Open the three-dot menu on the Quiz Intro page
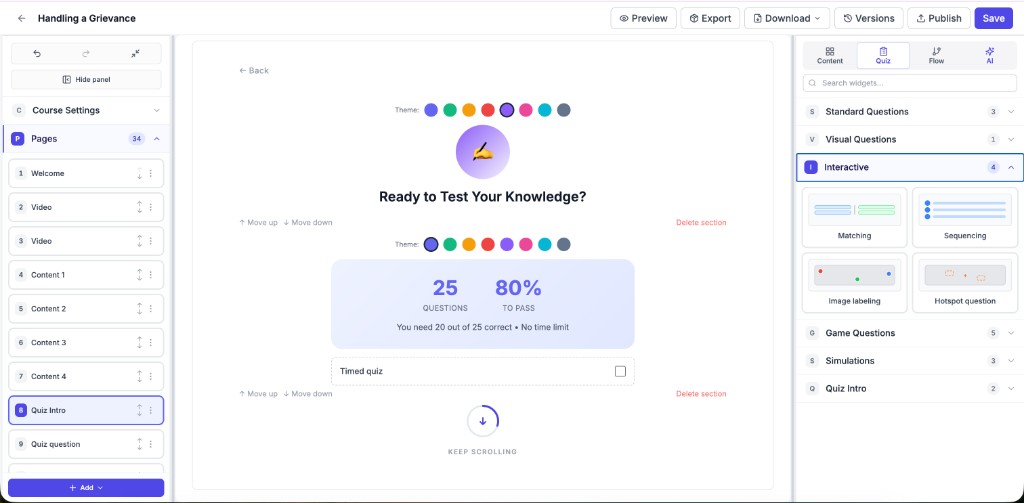 click(x=151, y=410)
